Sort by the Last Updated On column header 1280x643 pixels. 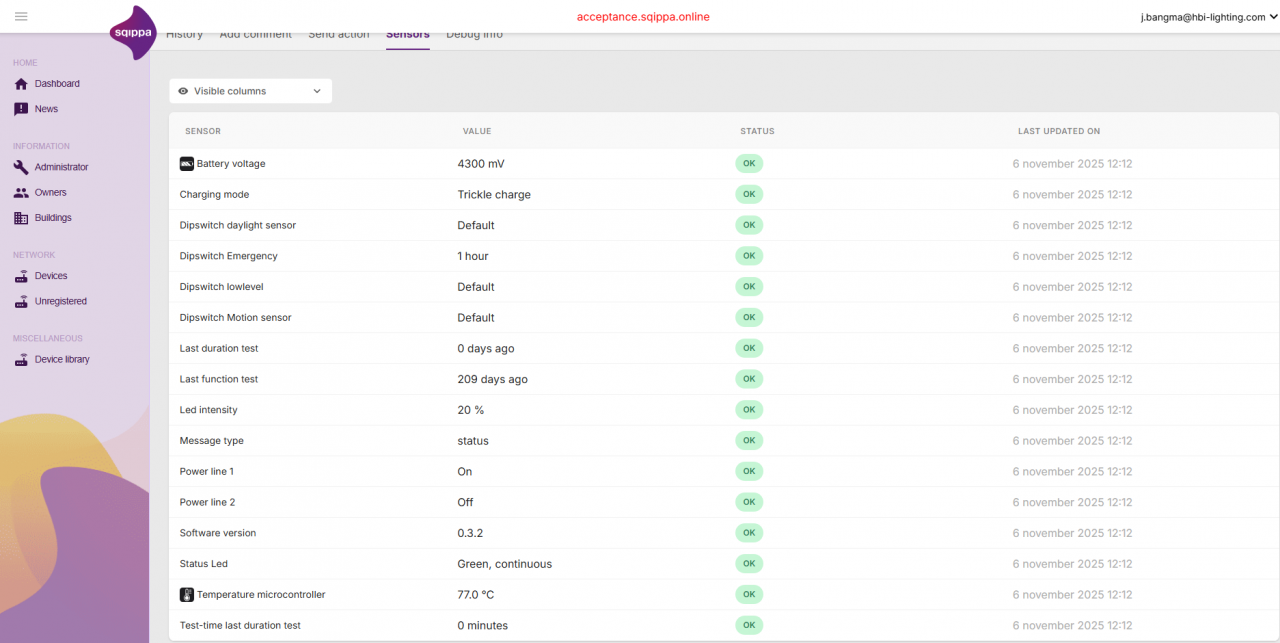pos(1058,131)
